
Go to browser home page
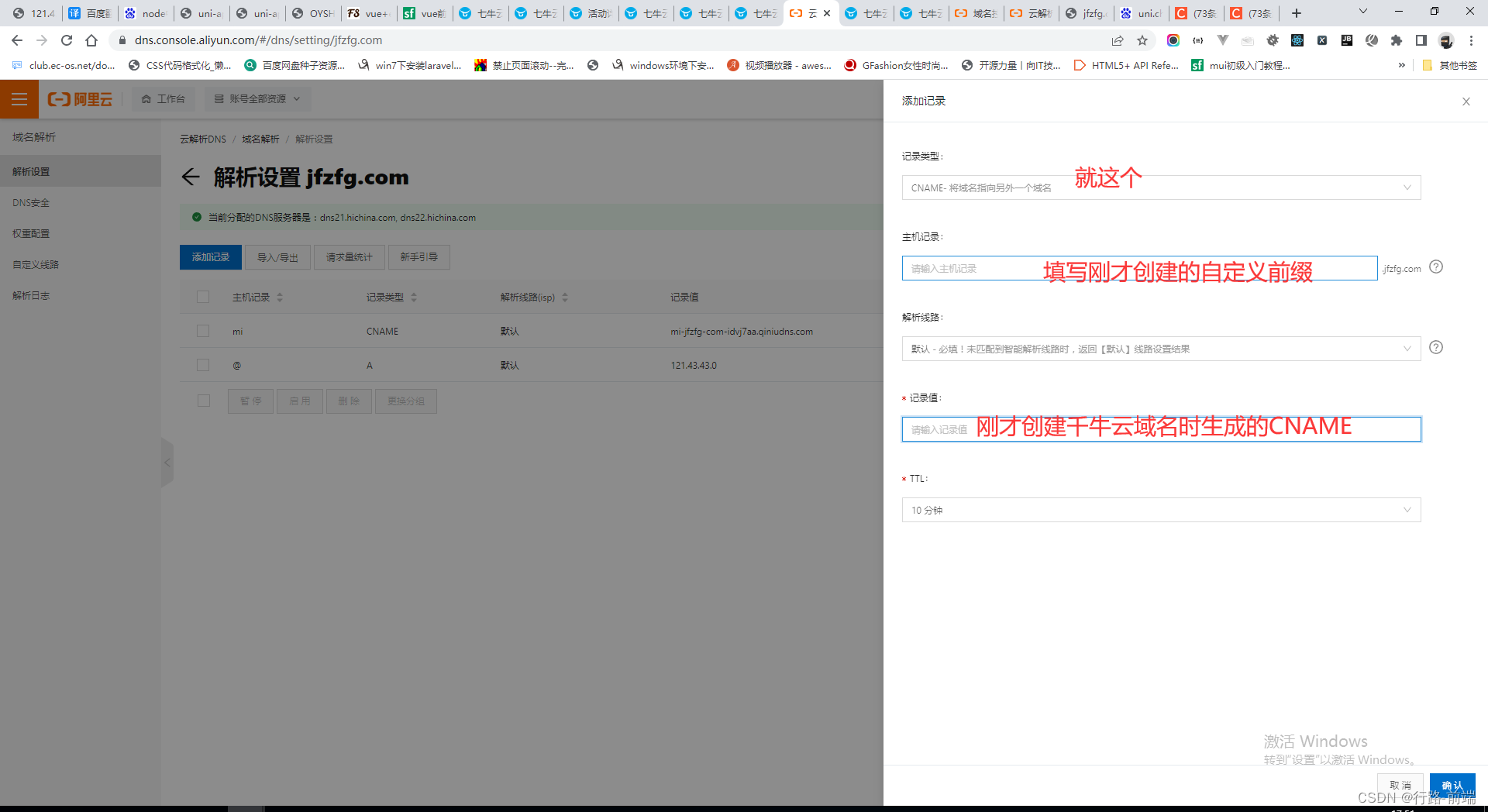pos(91,40)
